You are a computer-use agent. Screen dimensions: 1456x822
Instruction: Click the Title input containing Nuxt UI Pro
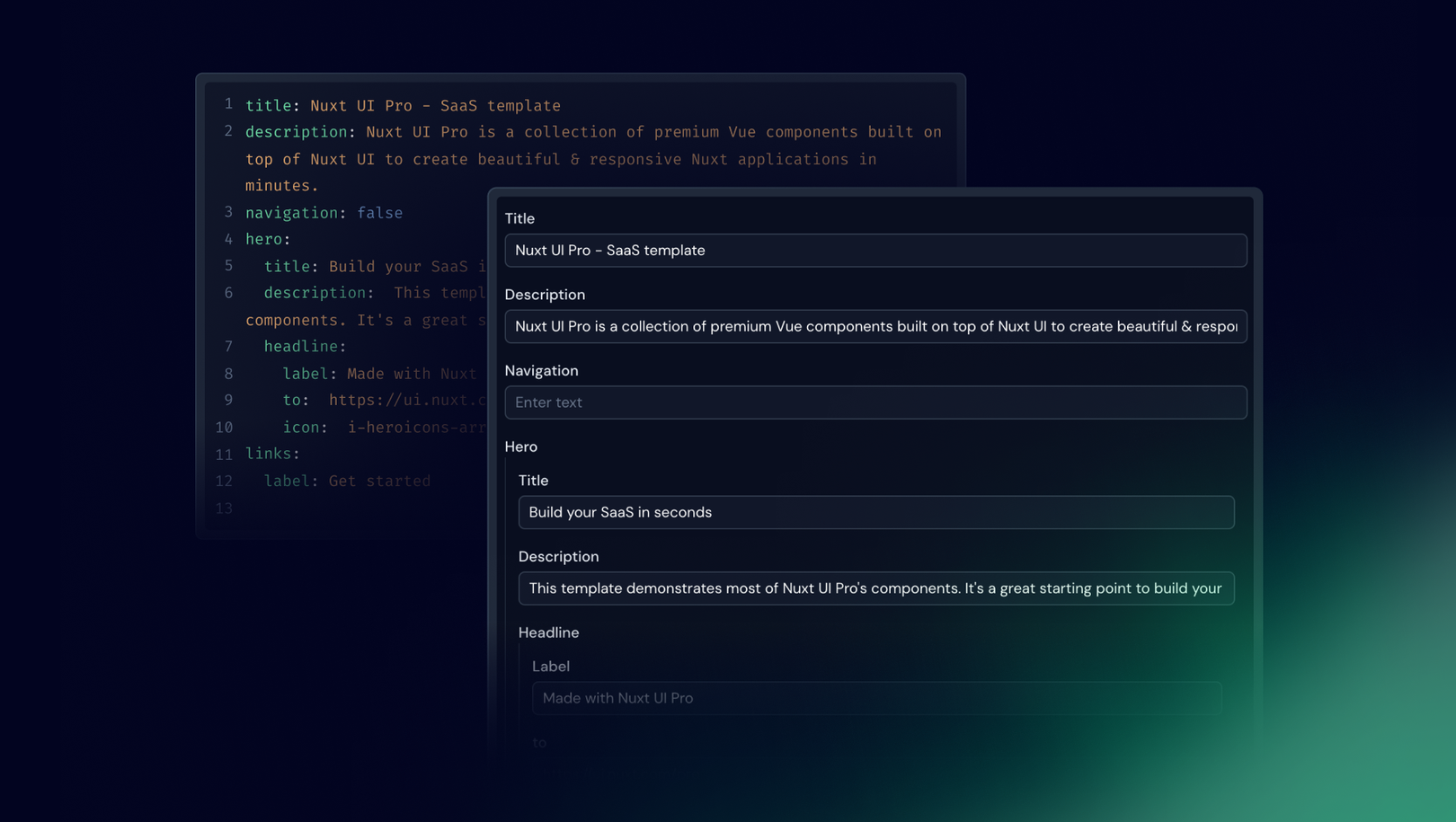point(875,250)
